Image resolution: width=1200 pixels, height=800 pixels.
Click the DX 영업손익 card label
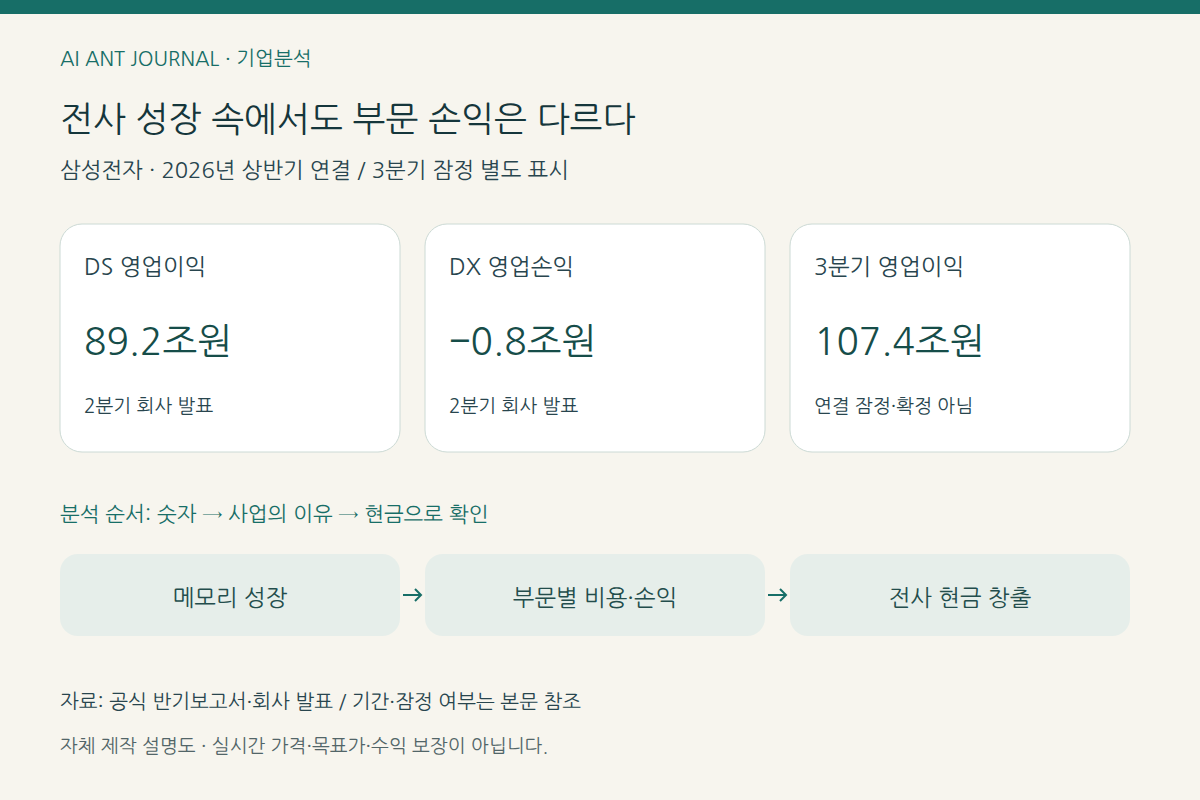tap(511, 267)
